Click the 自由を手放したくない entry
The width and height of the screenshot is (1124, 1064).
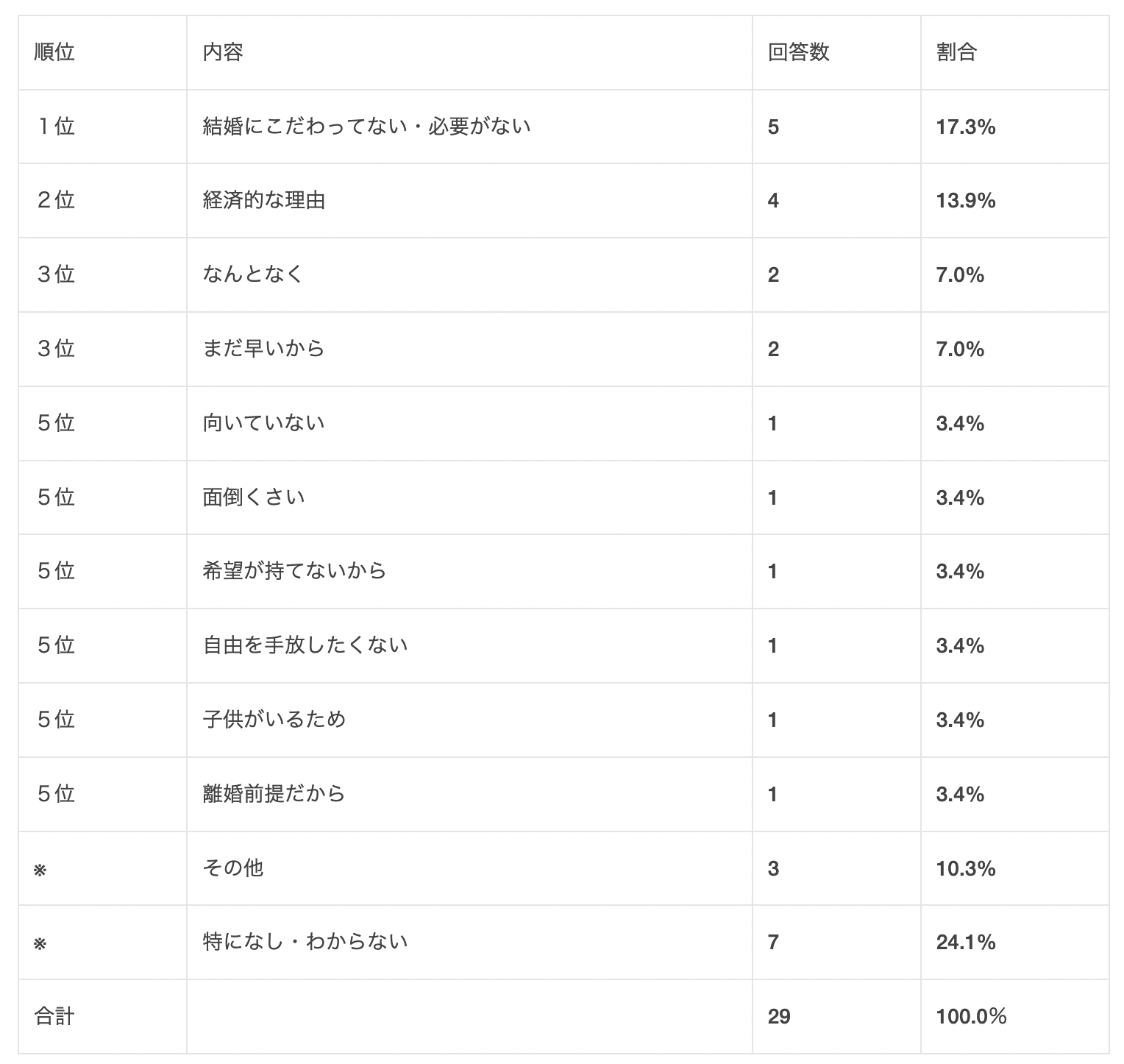(x=305, y=645)
